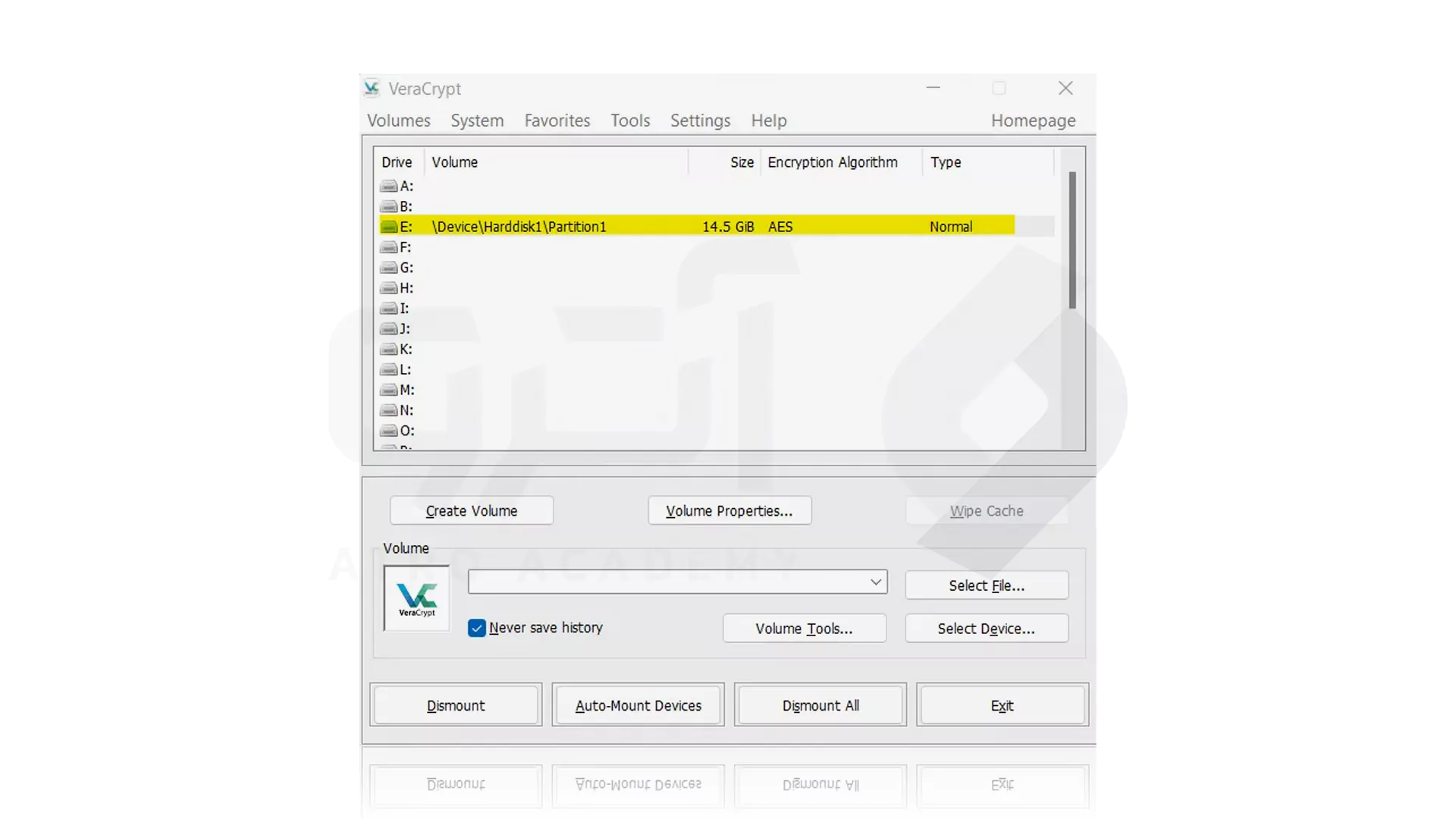This screenshot has height=819, width=1456.
Task: Open the Settings menu
Action: click(701, 121)
